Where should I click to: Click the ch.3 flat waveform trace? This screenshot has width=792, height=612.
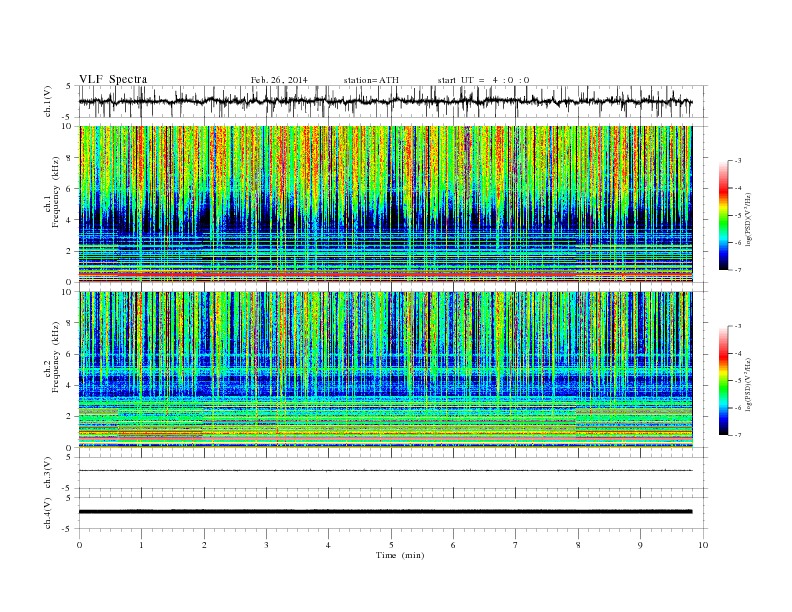click(x=385, y=471)
